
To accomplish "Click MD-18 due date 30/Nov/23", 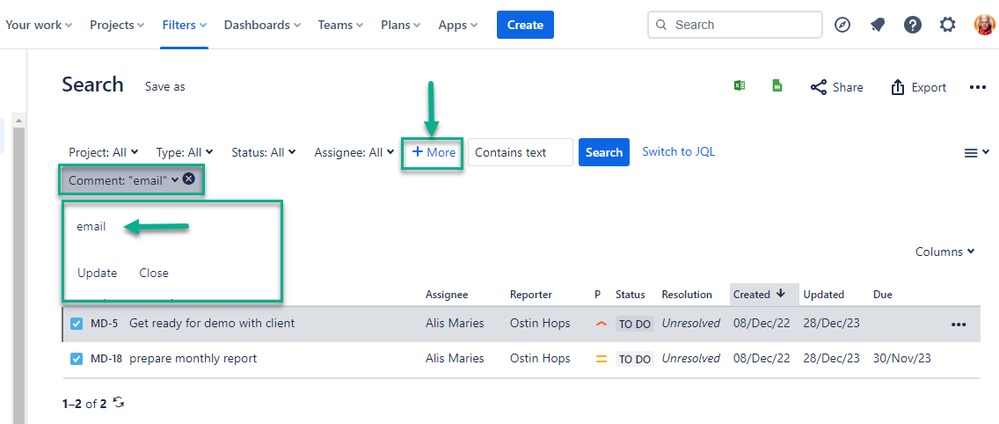I will click(x=902, y=358).
